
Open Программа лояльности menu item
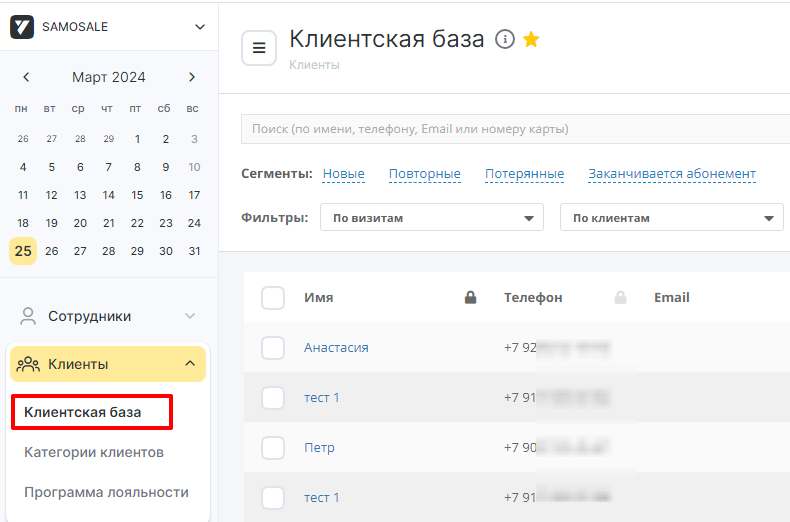(x=106, y=492)
